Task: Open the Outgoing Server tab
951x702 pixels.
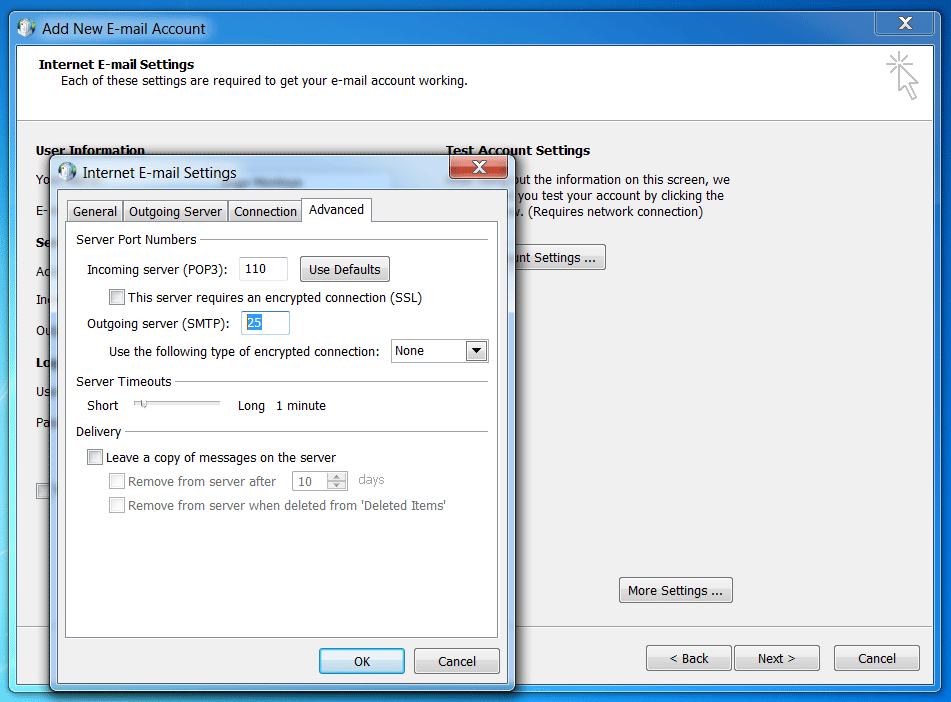Action: tap(176, 211)
